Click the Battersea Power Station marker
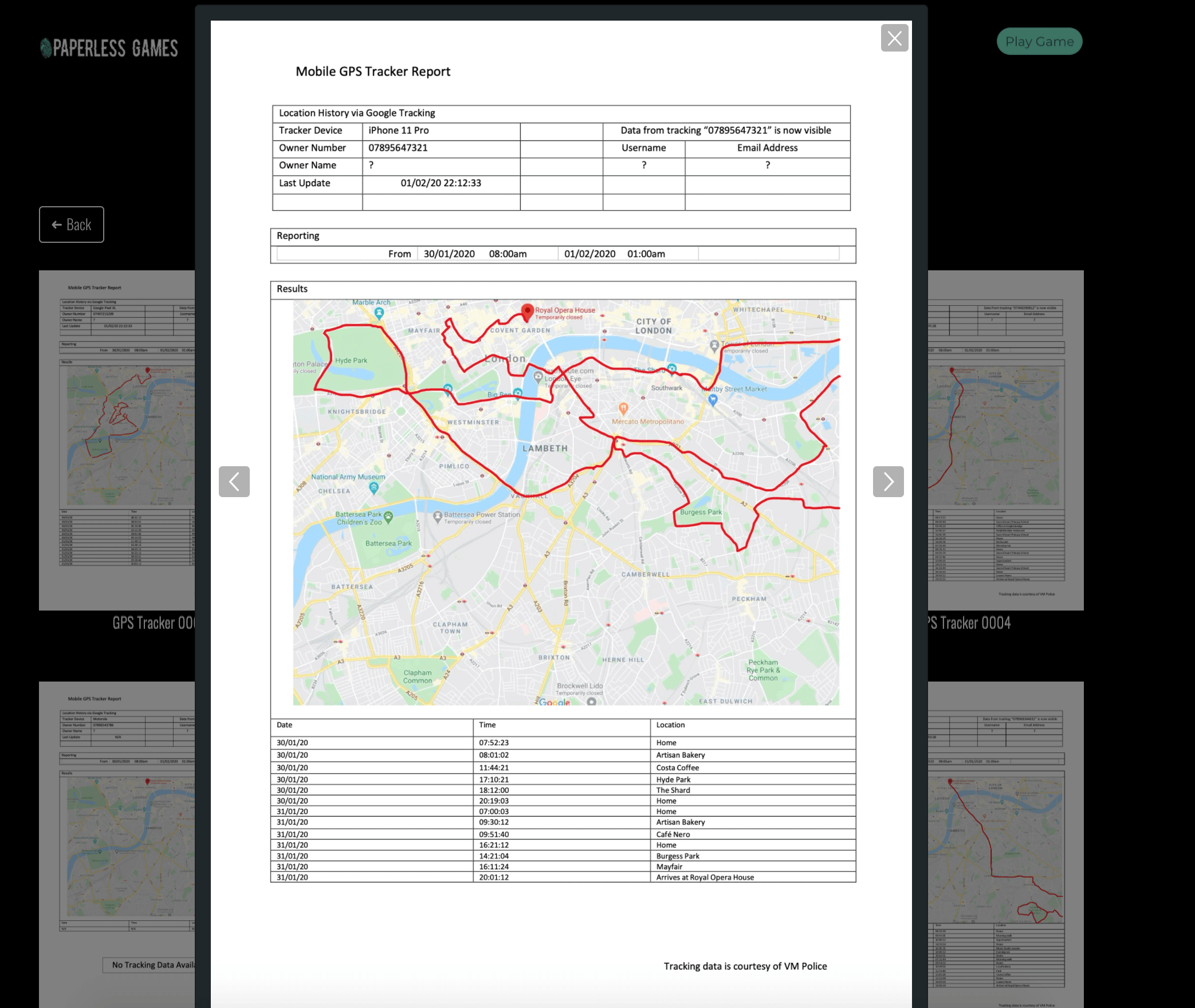Image resolution: width=1195 pixels, height=1008 pixels. pos(438,515)
